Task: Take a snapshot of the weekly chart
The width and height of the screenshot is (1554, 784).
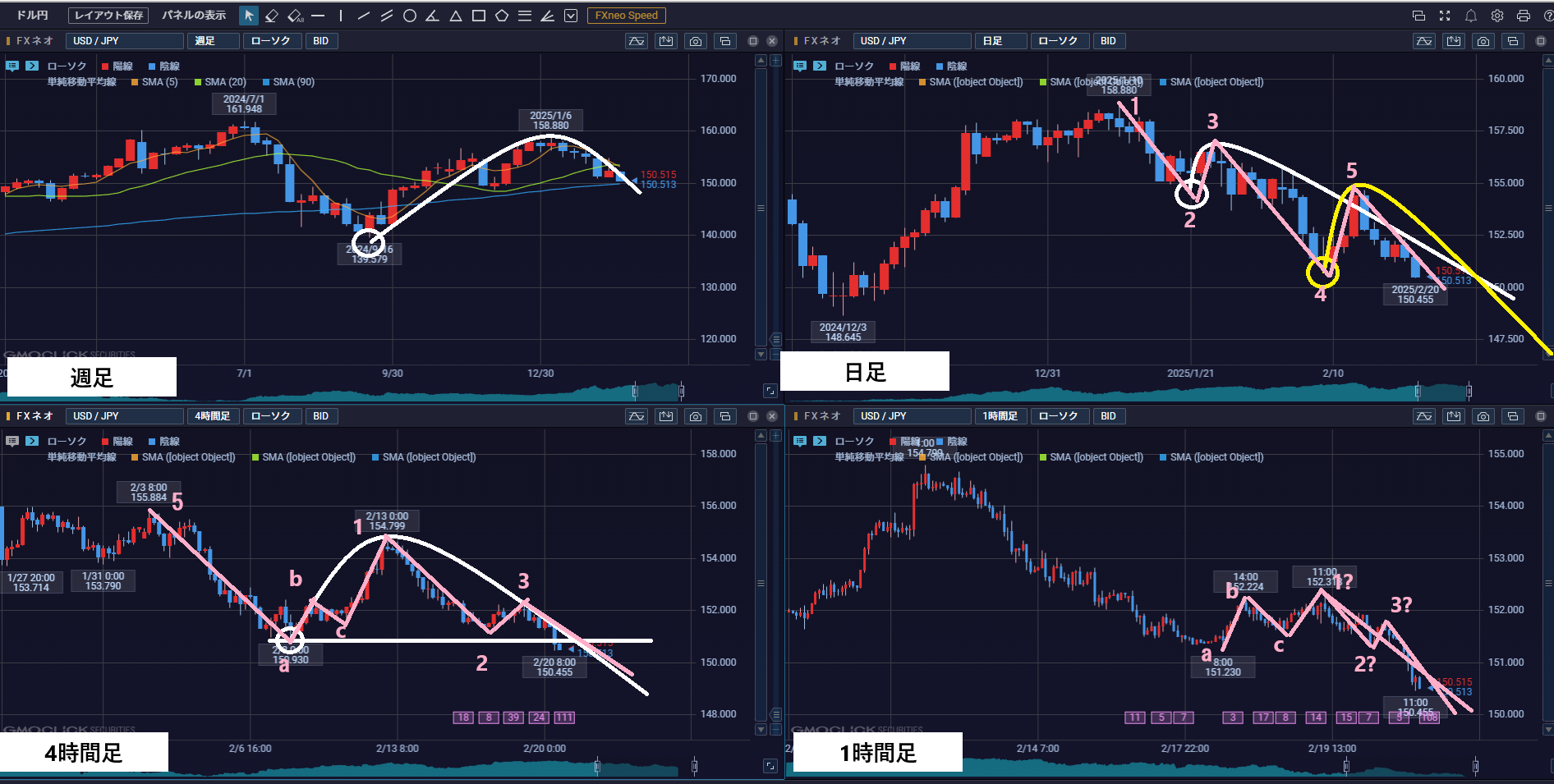Action: [x=696, y=41]
